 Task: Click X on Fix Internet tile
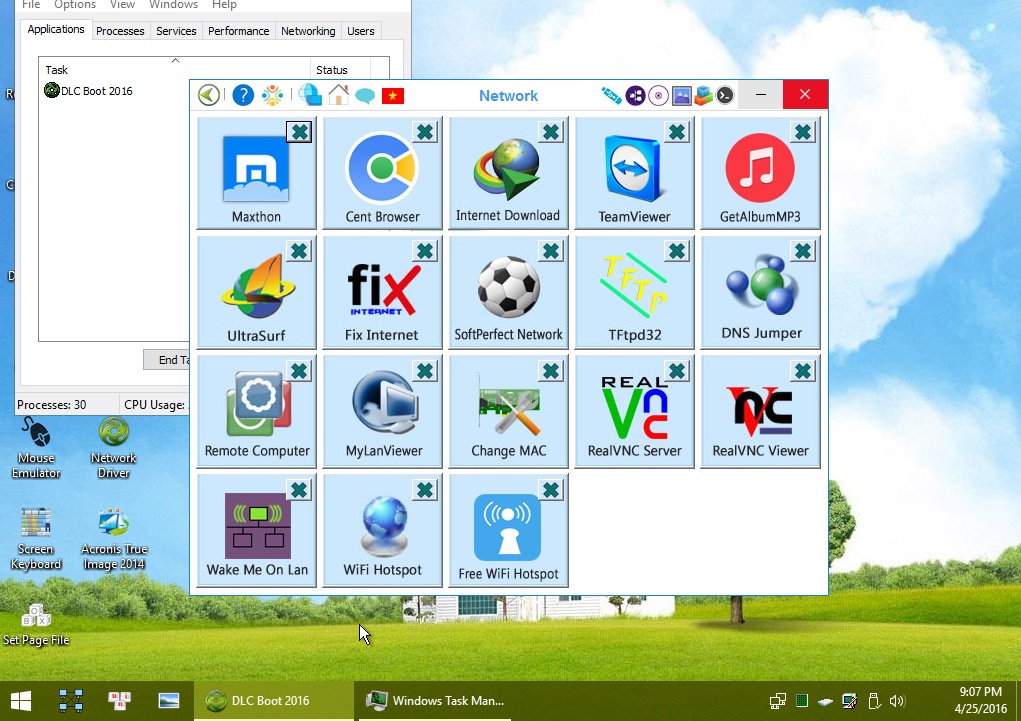[425, 251]
